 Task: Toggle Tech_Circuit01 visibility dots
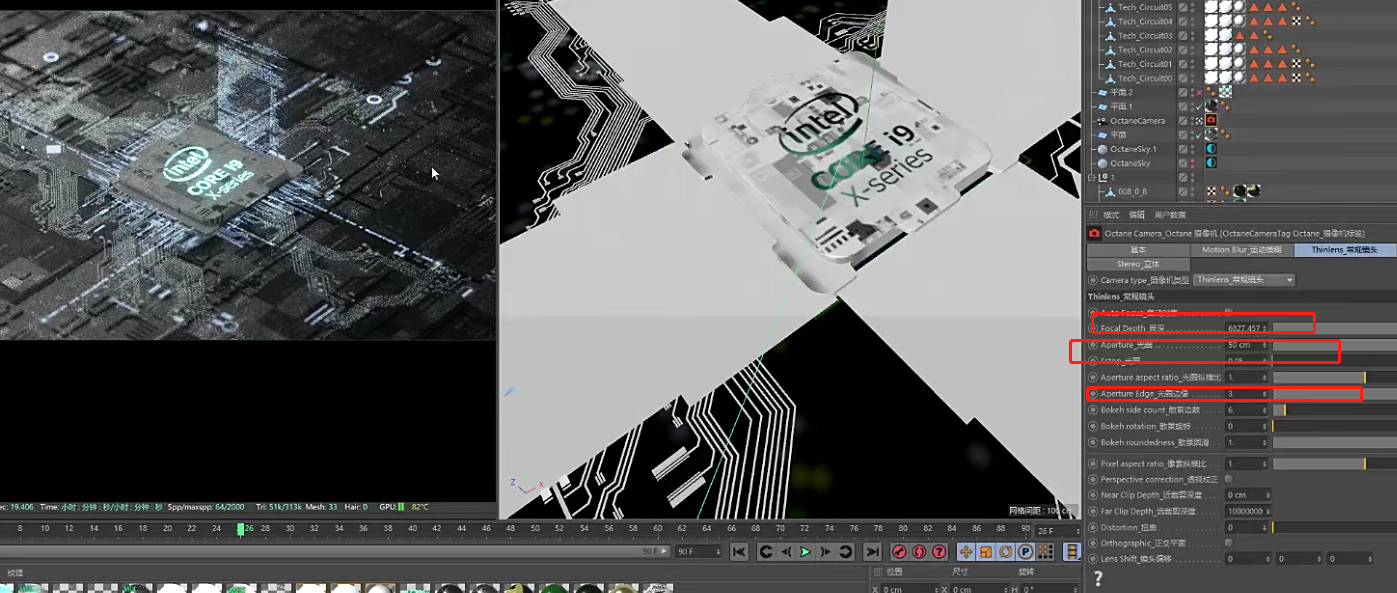click(x=1192, y=63)
